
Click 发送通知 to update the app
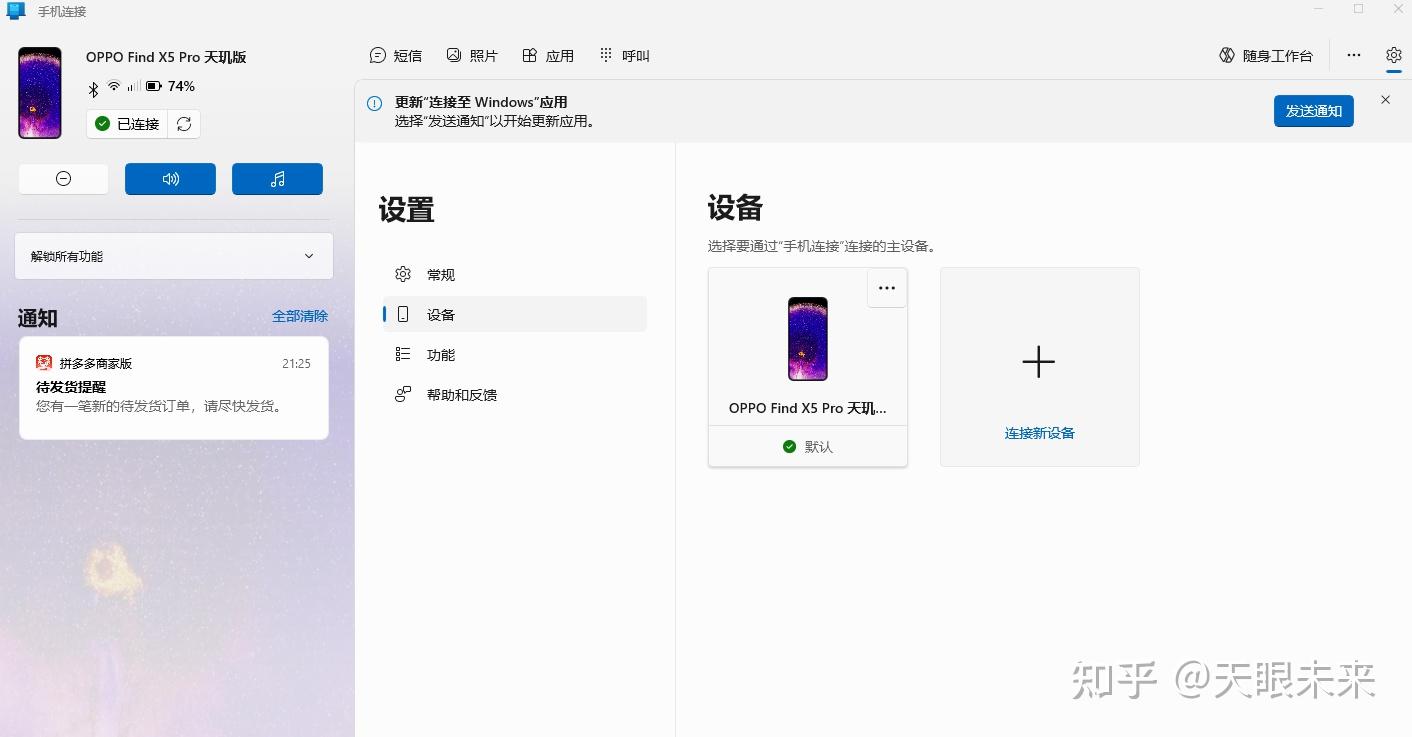click(1313, 111)
